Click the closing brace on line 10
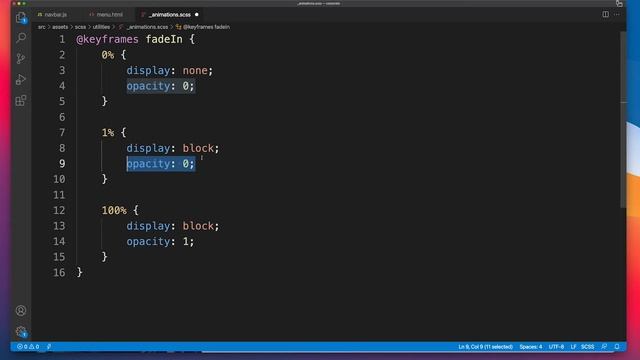 (x=104, y=179)
